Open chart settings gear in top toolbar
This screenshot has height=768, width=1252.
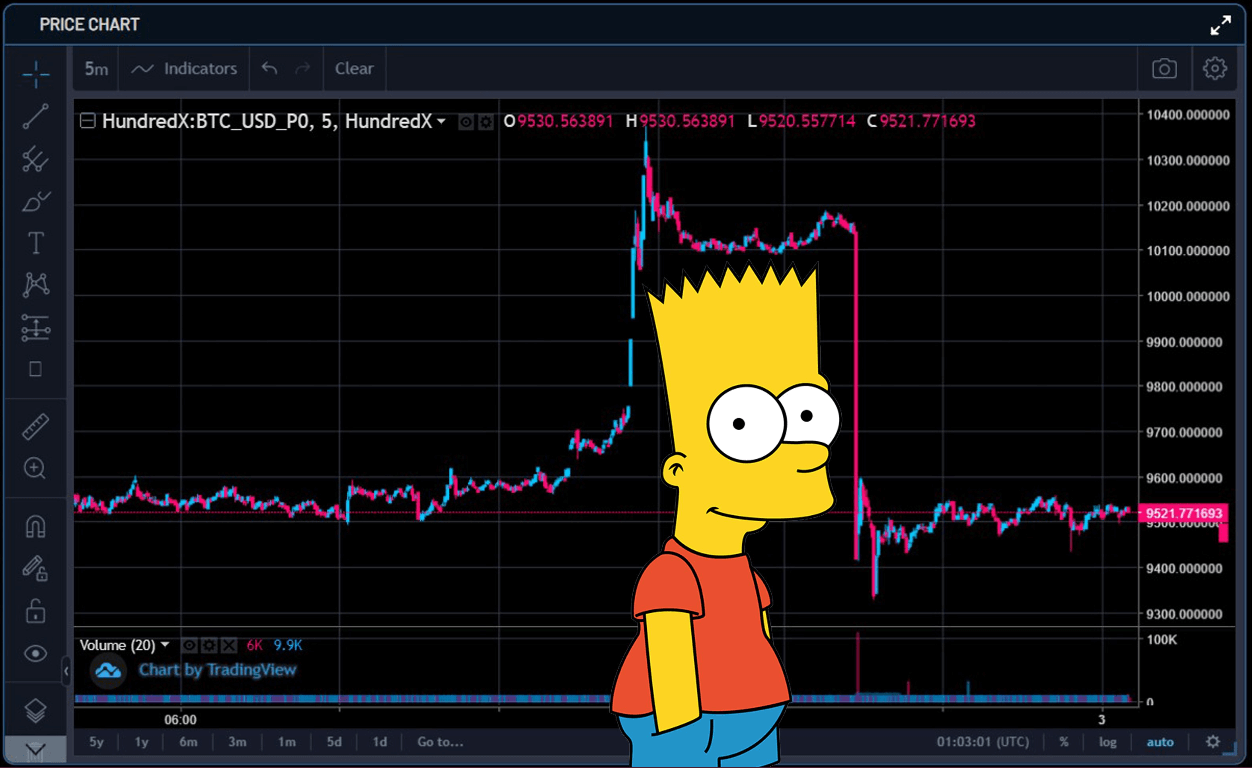point(1215,69)
